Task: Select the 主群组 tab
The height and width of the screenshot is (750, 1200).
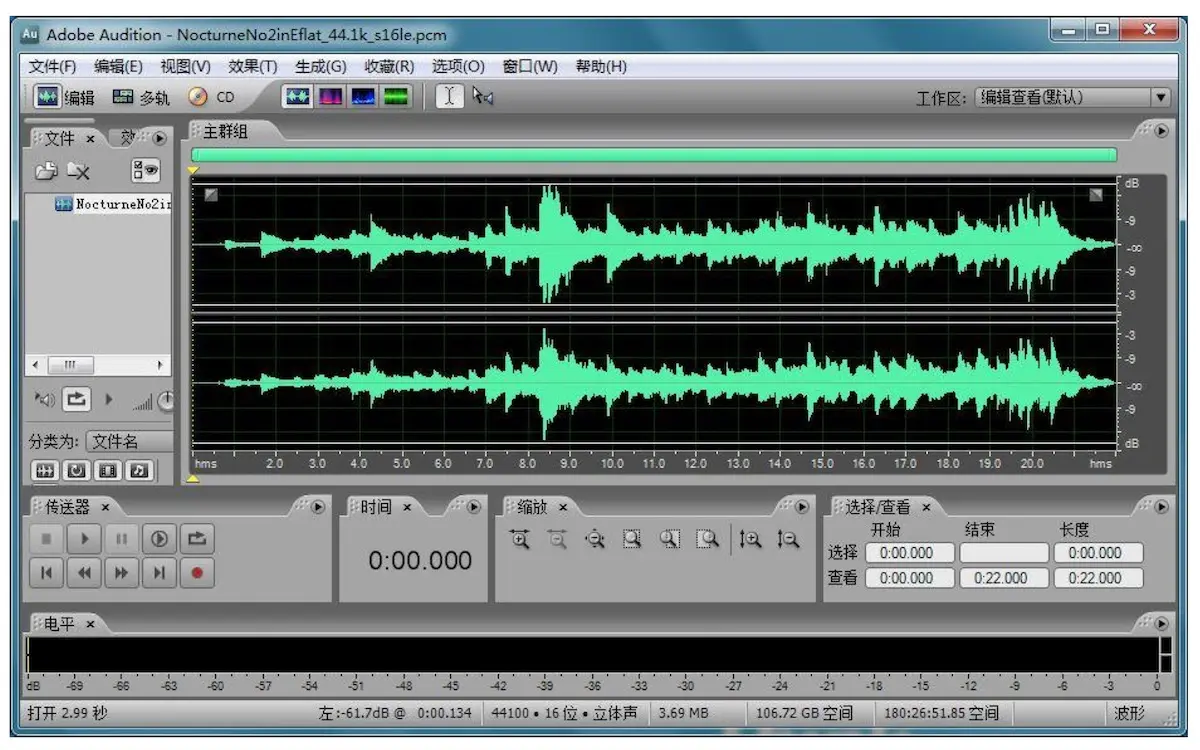Action: (x=225, y=131)
